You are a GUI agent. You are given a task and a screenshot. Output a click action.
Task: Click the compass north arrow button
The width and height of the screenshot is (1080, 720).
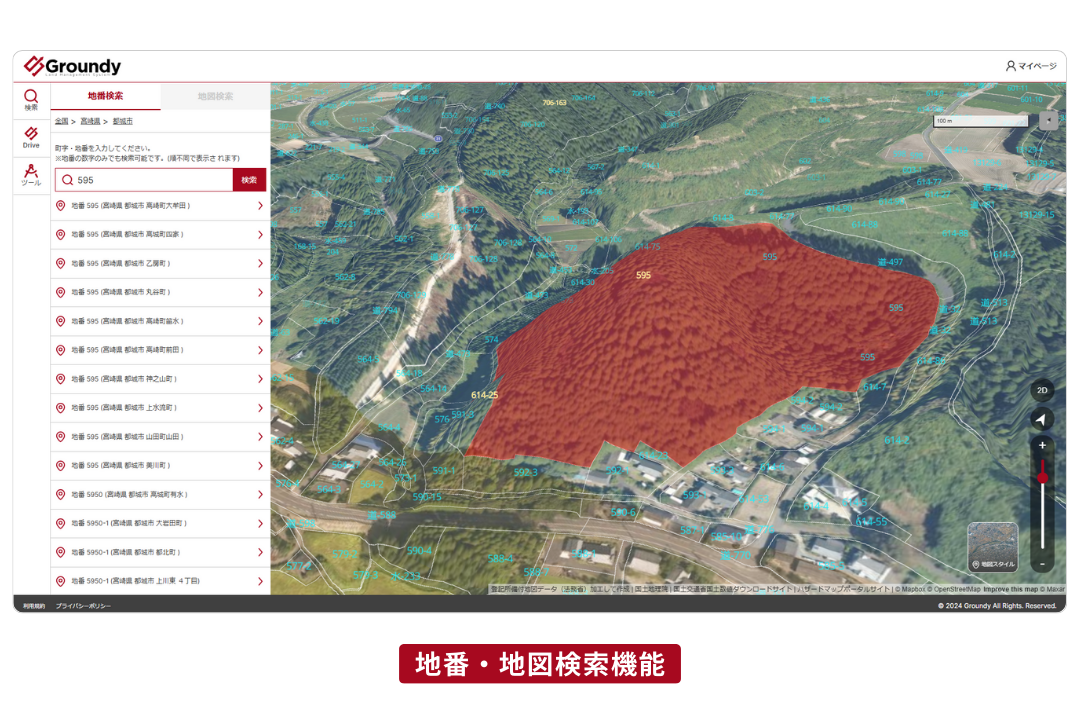pos(1041,419)
